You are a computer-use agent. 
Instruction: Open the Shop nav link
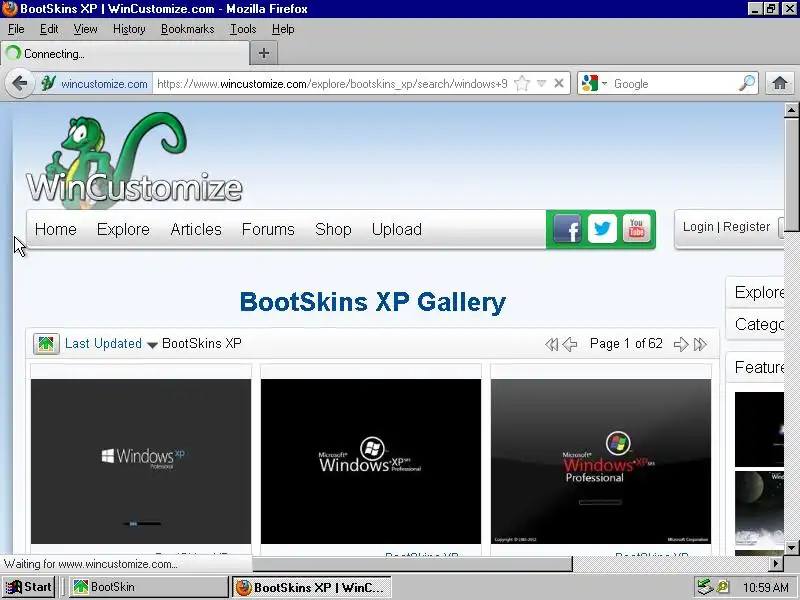coord(333,230)
